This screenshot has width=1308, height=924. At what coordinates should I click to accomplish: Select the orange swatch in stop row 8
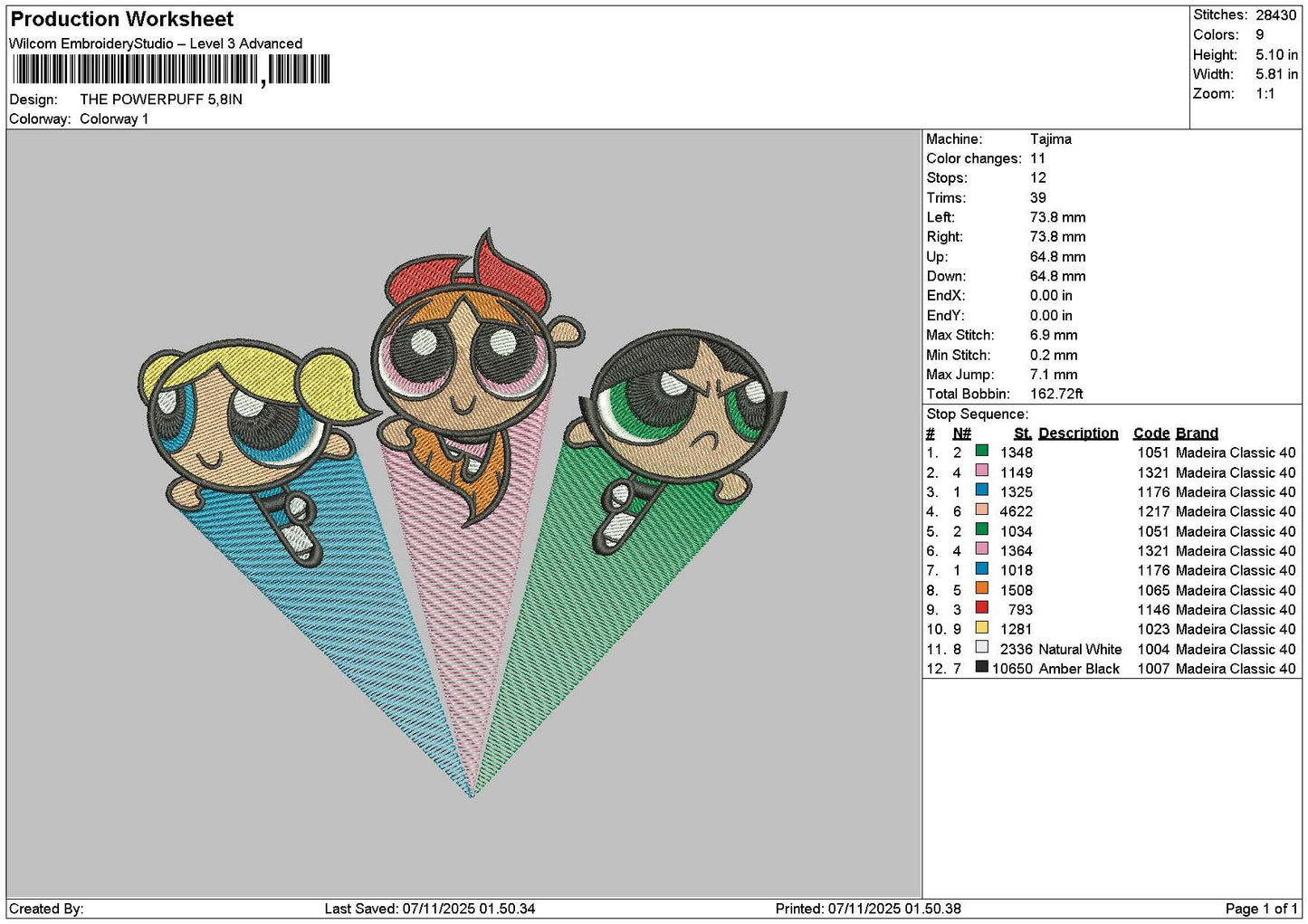[x=981, y=588]
